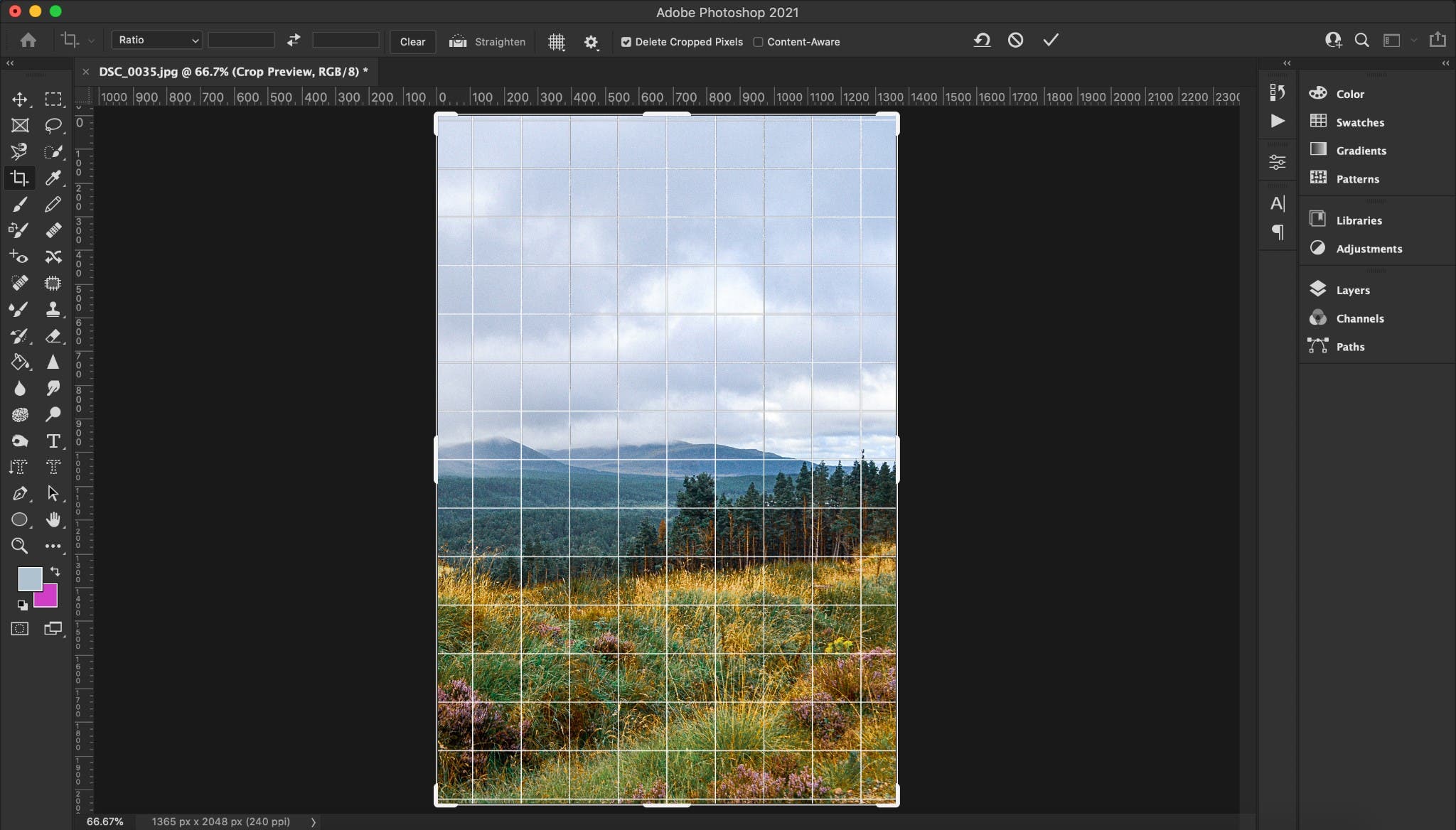Image resolution: width=1456 pixels, height=830 pixels.
Task: Select the Hand tool
Action: pyautogui.click(x=53, y=519)
